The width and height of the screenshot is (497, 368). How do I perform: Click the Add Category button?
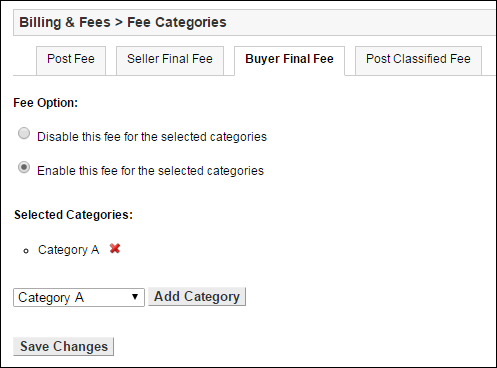click(197, 296)
